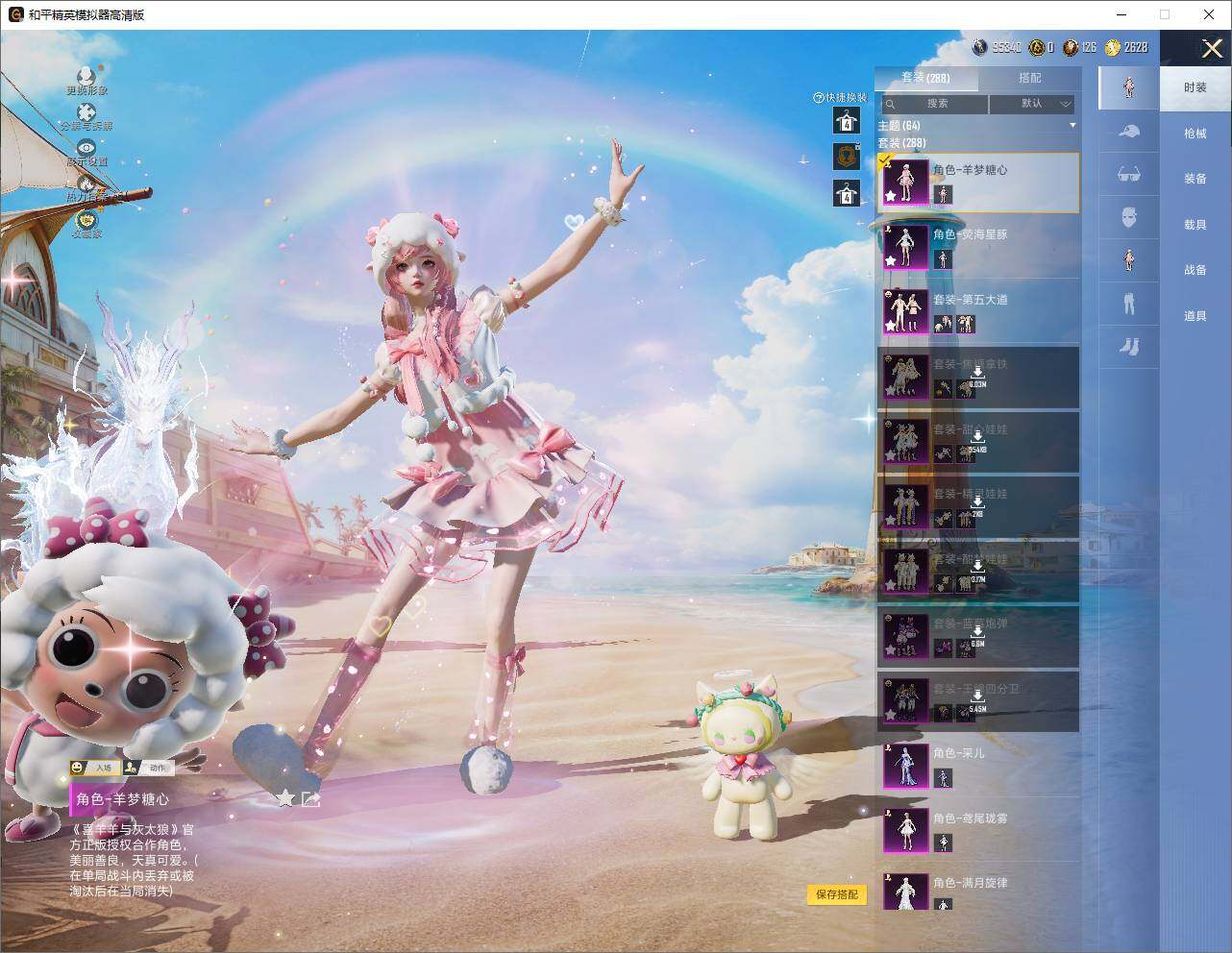
Task: Toggle the 显示设置 eye icon
Action: (x=86, y=147)
